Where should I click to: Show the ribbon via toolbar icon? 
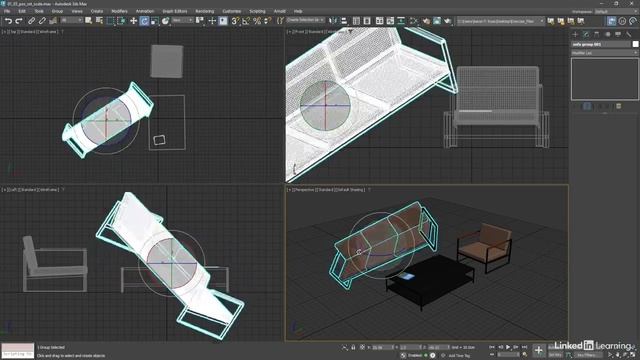pyautogui.click(x=380, y=21)
